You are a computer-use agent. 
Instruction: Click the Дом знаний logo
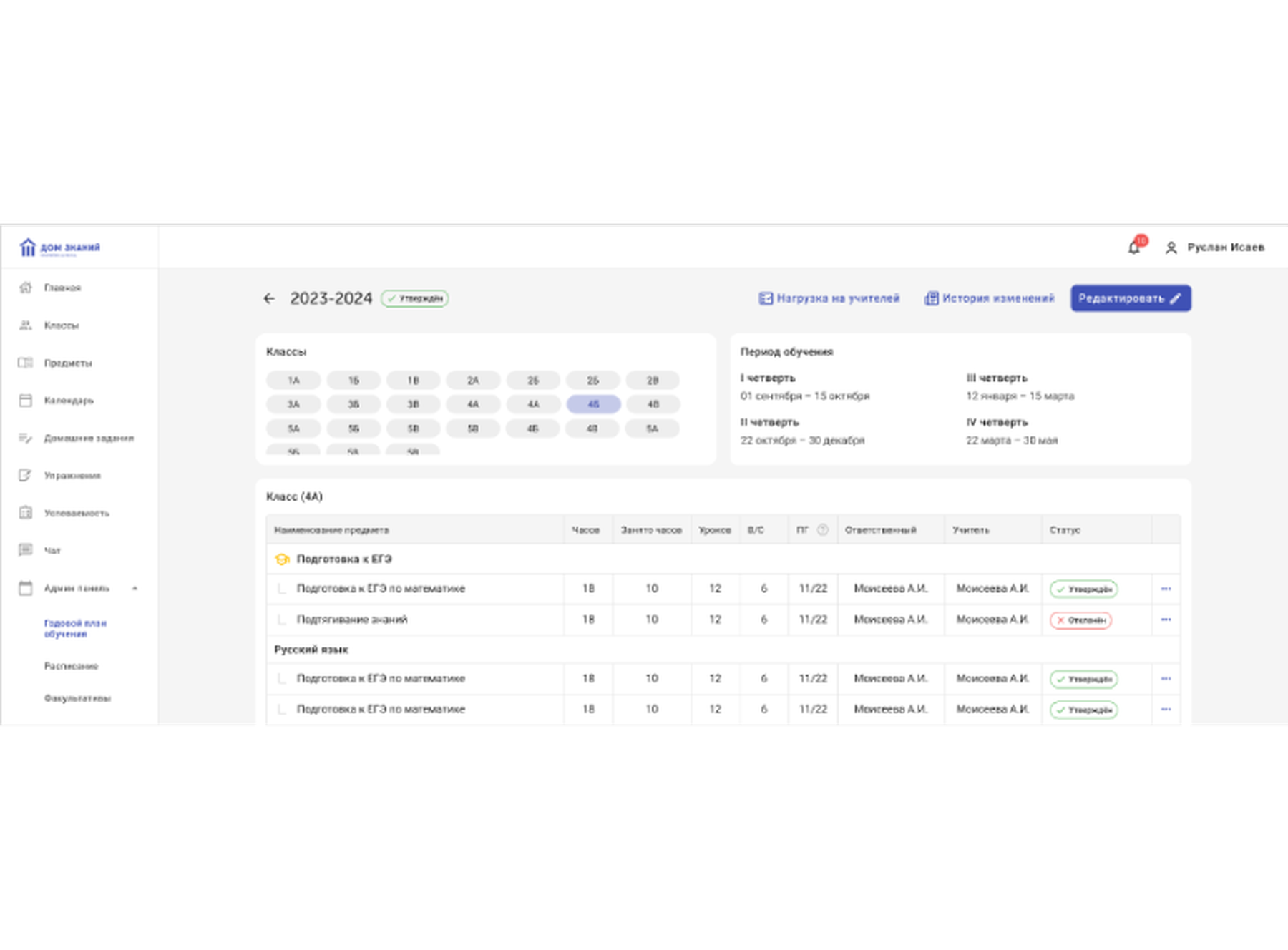coord(60,248)
